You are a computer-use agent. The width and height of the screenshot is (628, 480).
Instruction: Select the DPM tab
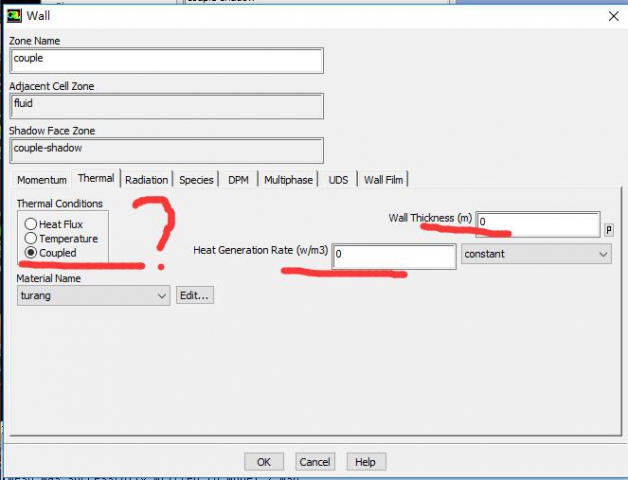pos(238,180)
